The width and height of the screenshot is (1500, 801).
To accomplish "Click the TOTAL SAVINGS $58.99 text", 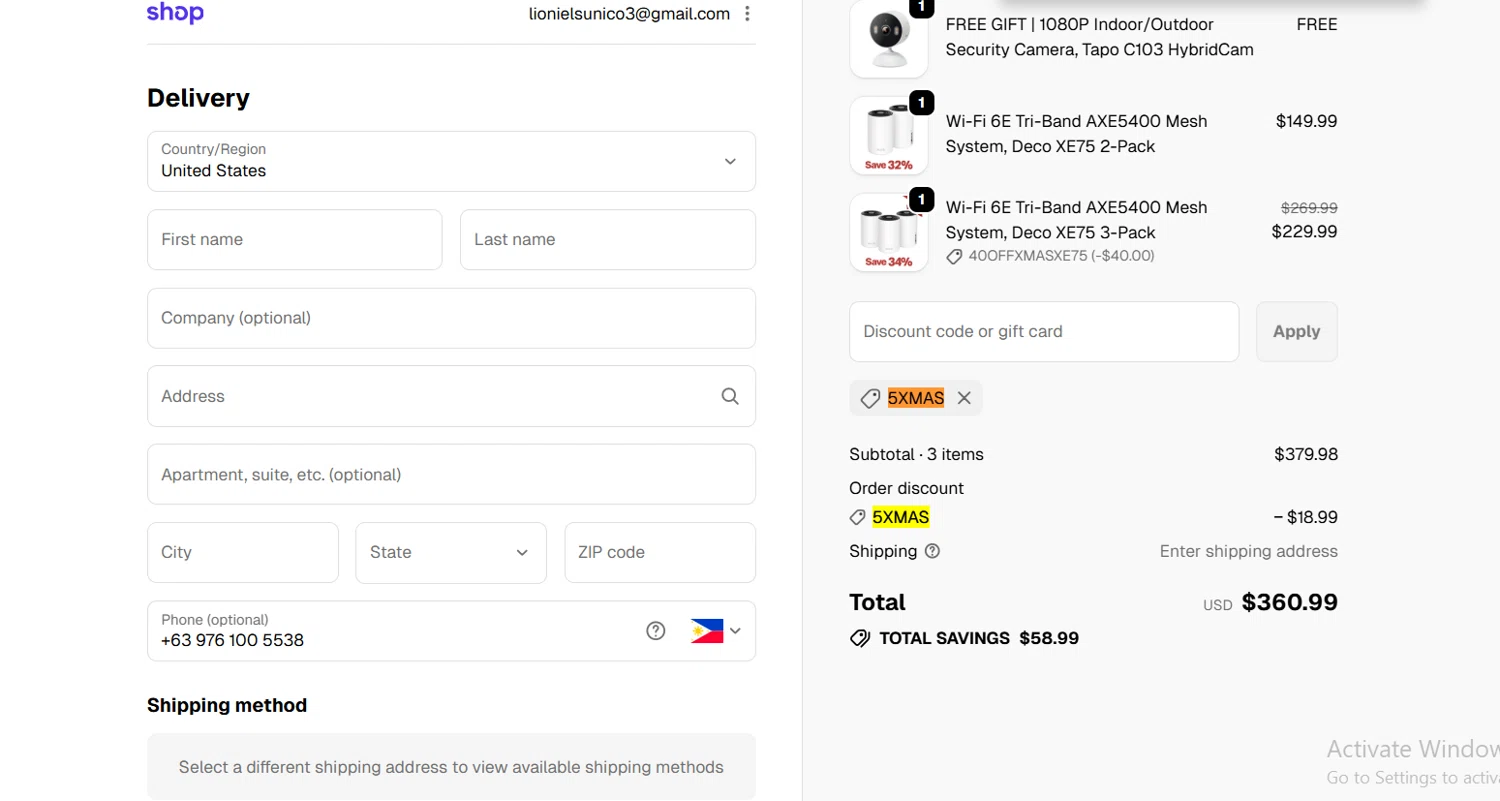I will pos(979,638).
